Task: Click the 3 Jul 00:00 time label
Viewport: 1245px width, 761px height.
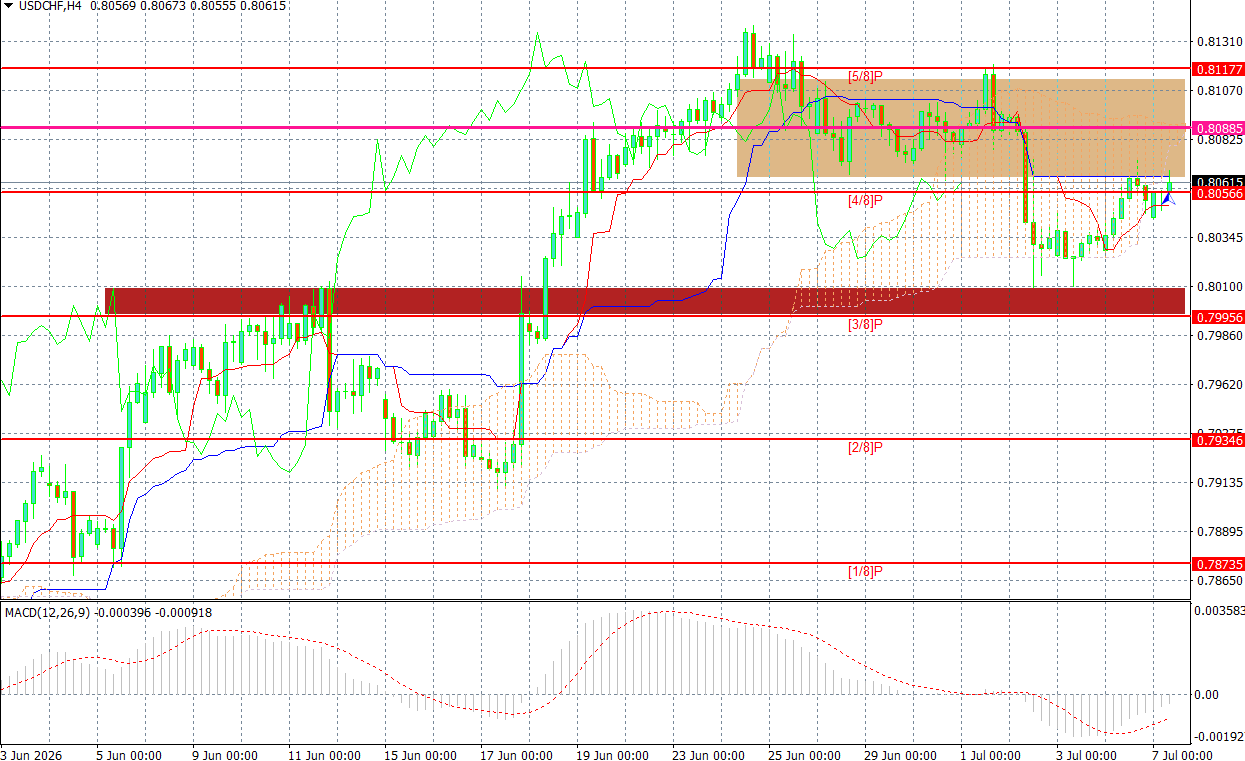Action: click(1089, 755)
